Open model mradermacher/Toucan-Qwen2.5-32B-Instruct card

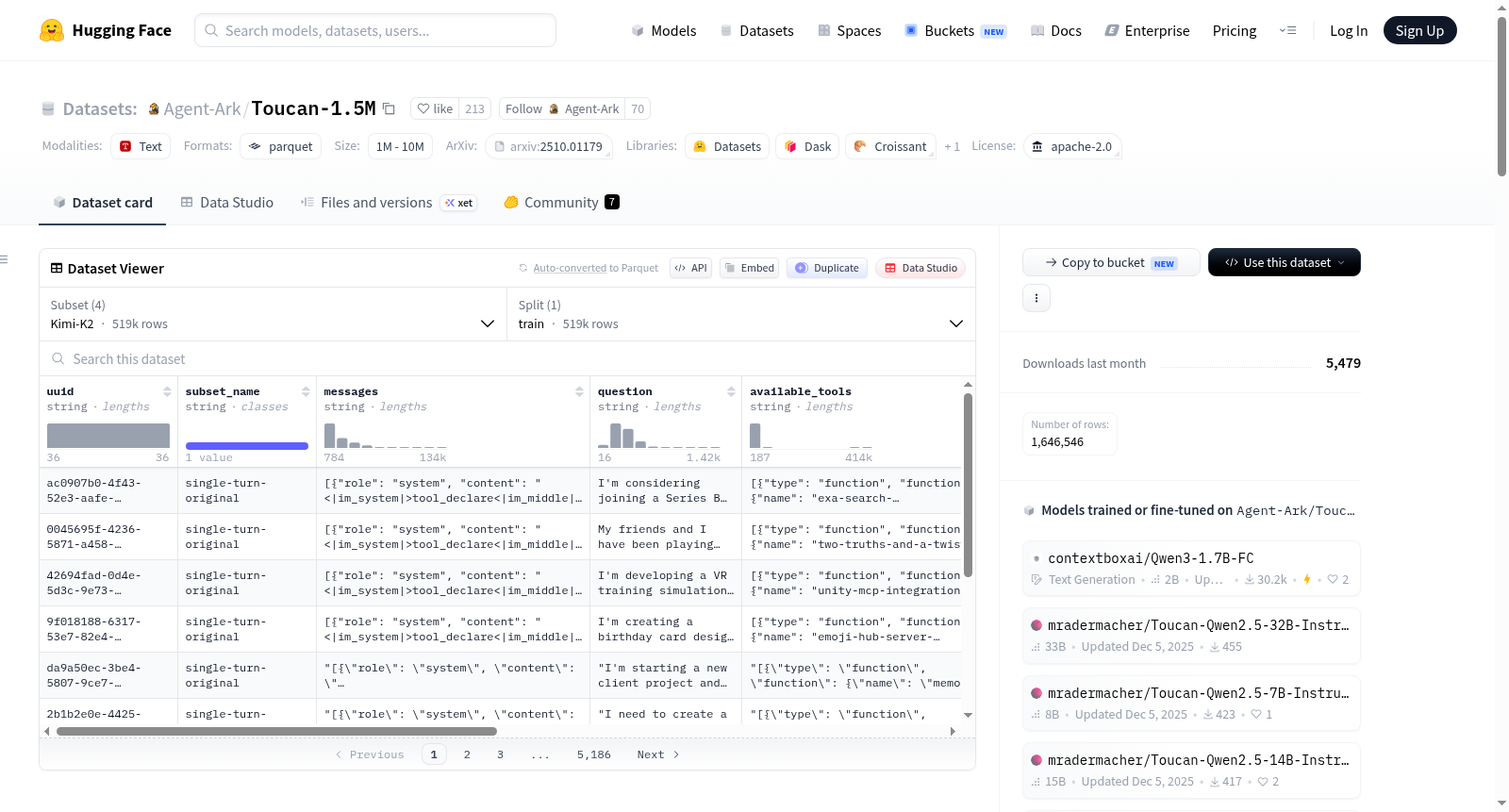[1191, 636]
